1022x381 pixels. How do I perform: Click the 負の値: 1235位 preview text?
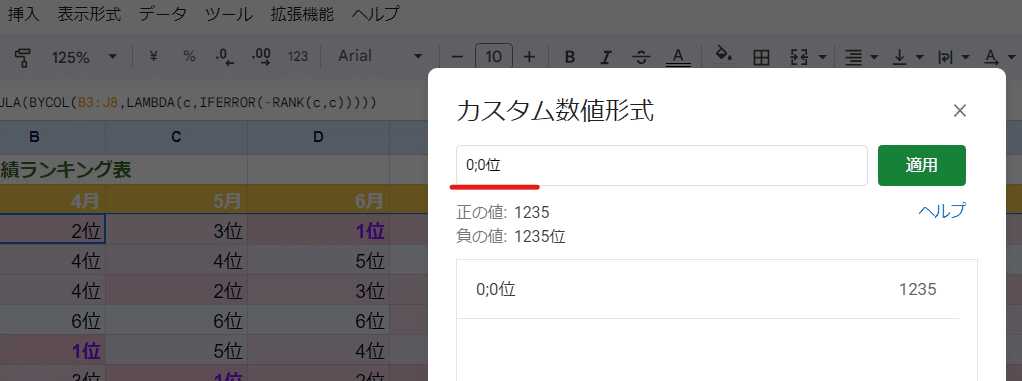point(512,236)
